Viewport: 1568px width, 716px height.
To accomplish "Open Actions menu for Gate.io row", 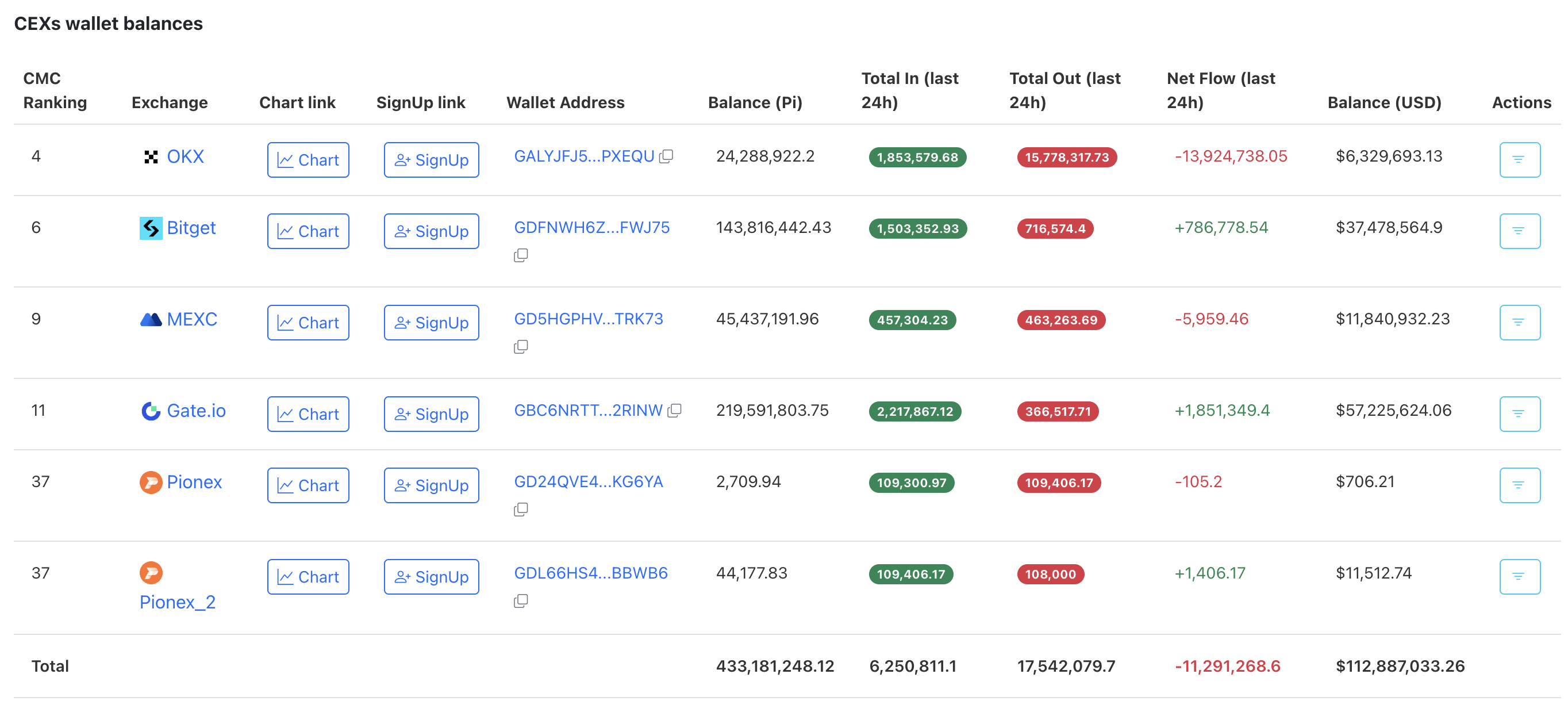I will [x=1520, y=413].
